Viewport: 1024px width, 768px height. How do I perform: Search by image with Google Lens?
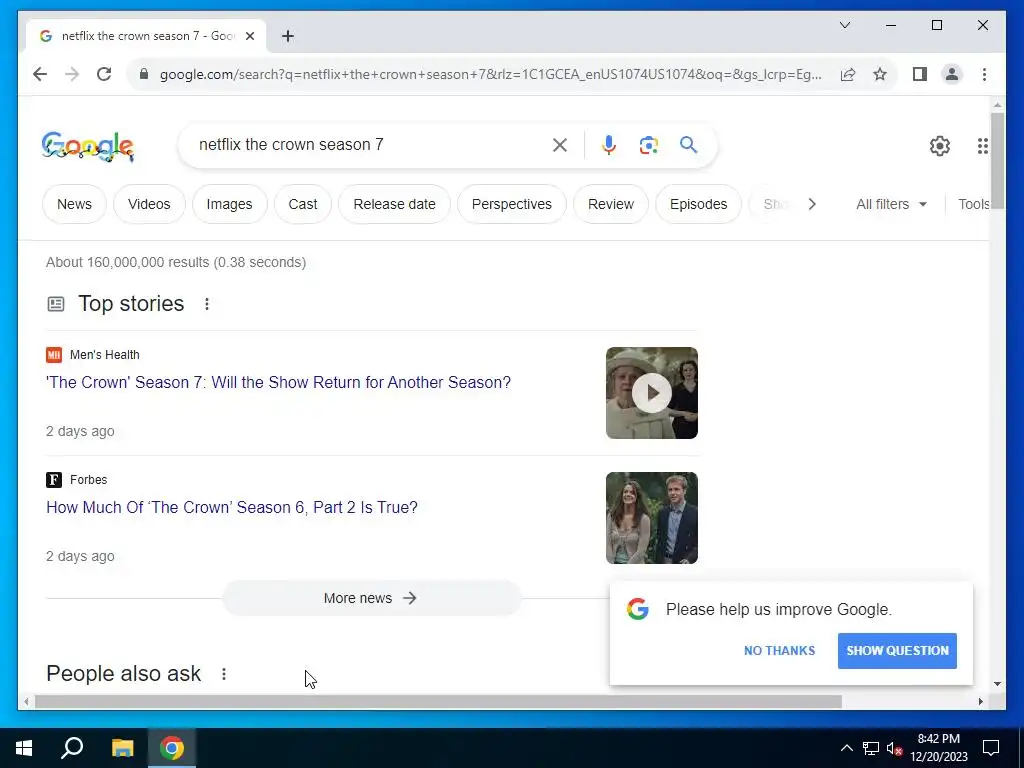tap(648, 144)
